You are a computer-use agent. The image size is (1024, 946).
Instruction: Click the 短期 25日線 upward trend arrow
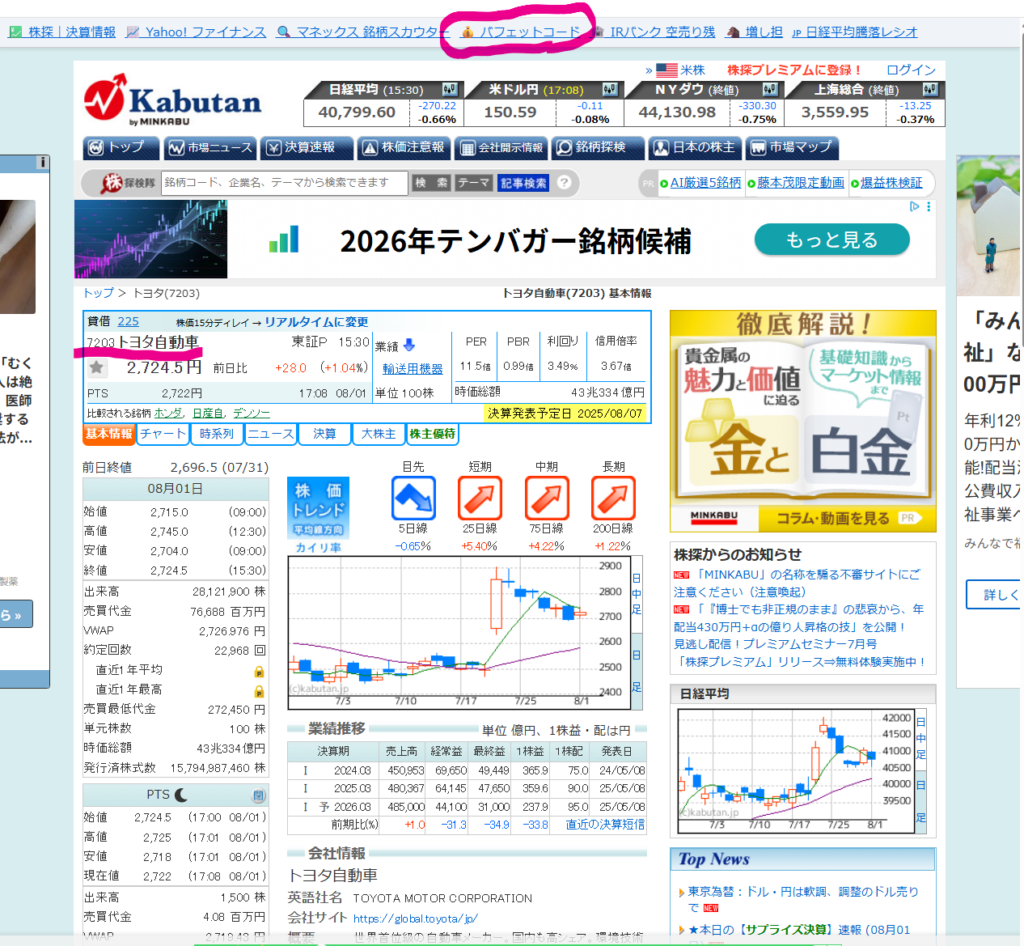coord(480,498)
